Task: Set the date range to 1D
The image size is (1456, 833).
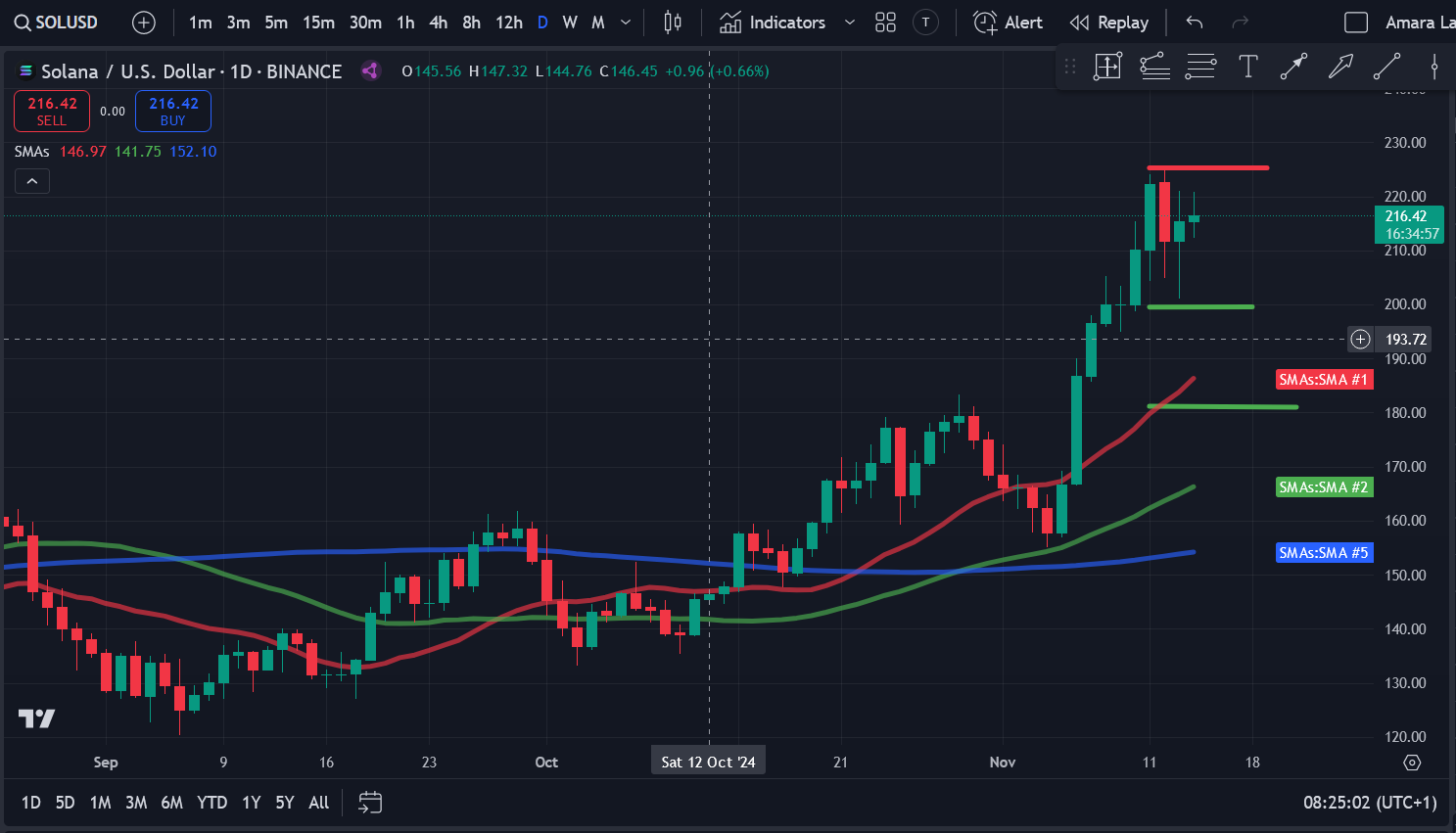Action: pos(31,803)
